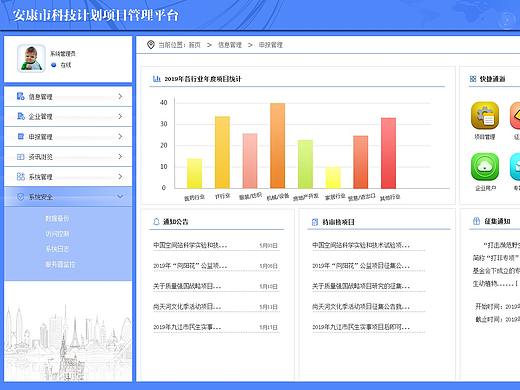Open the 访问控制 submenu item
The height and width of the screenshot is (390, 520).
(x=57, y=234)
